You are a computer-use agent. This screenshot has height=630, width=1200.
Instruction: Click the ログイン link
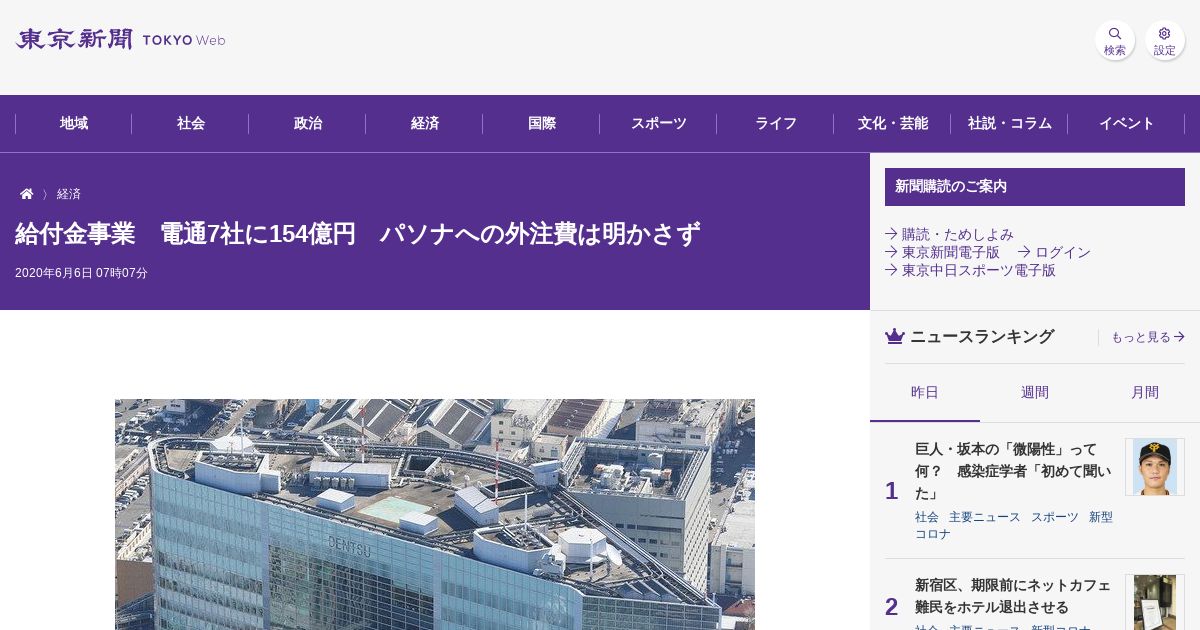point(1055,253)
